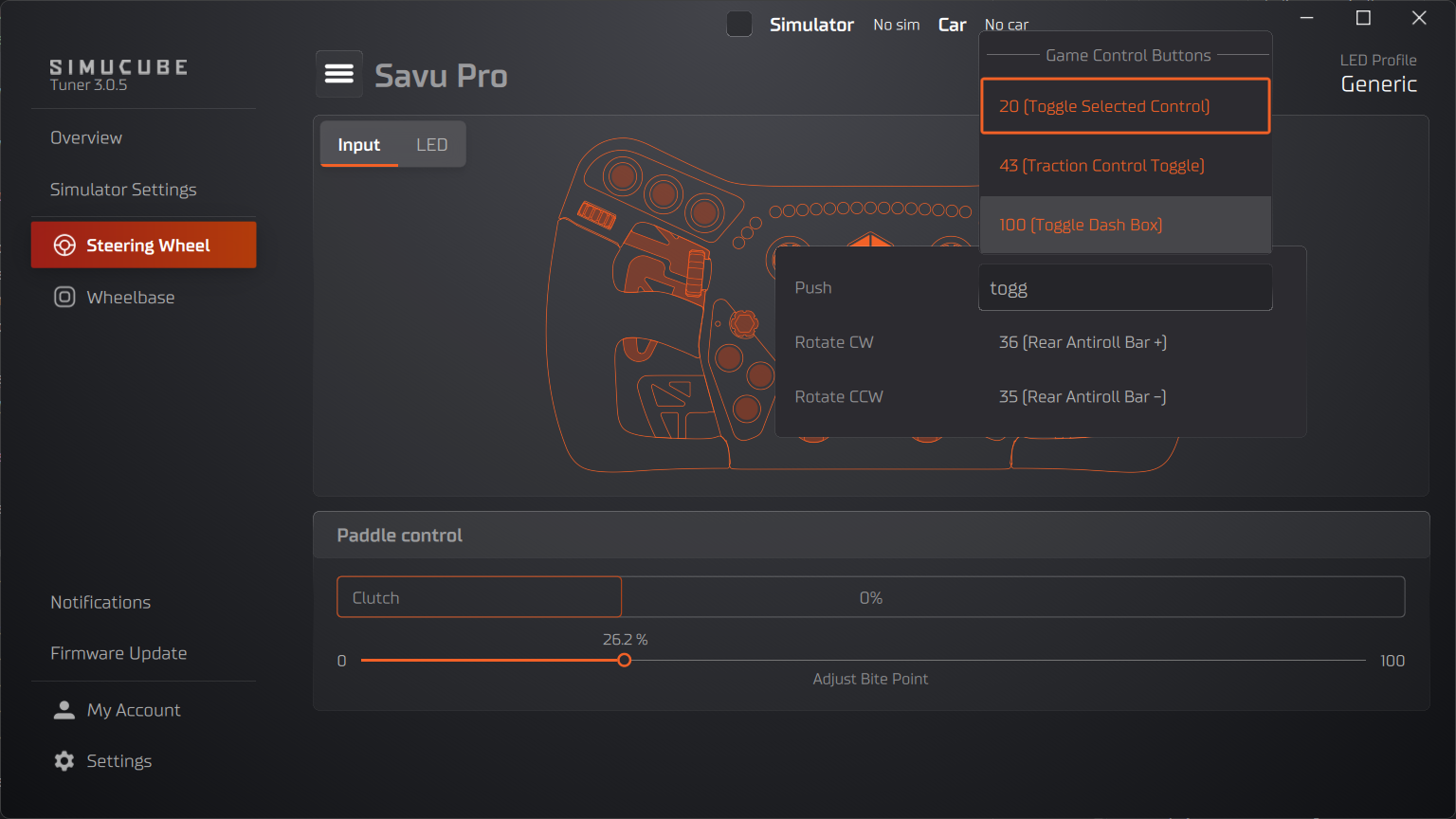
Task: Click the Settings gear icon
Action: (63, 760)
